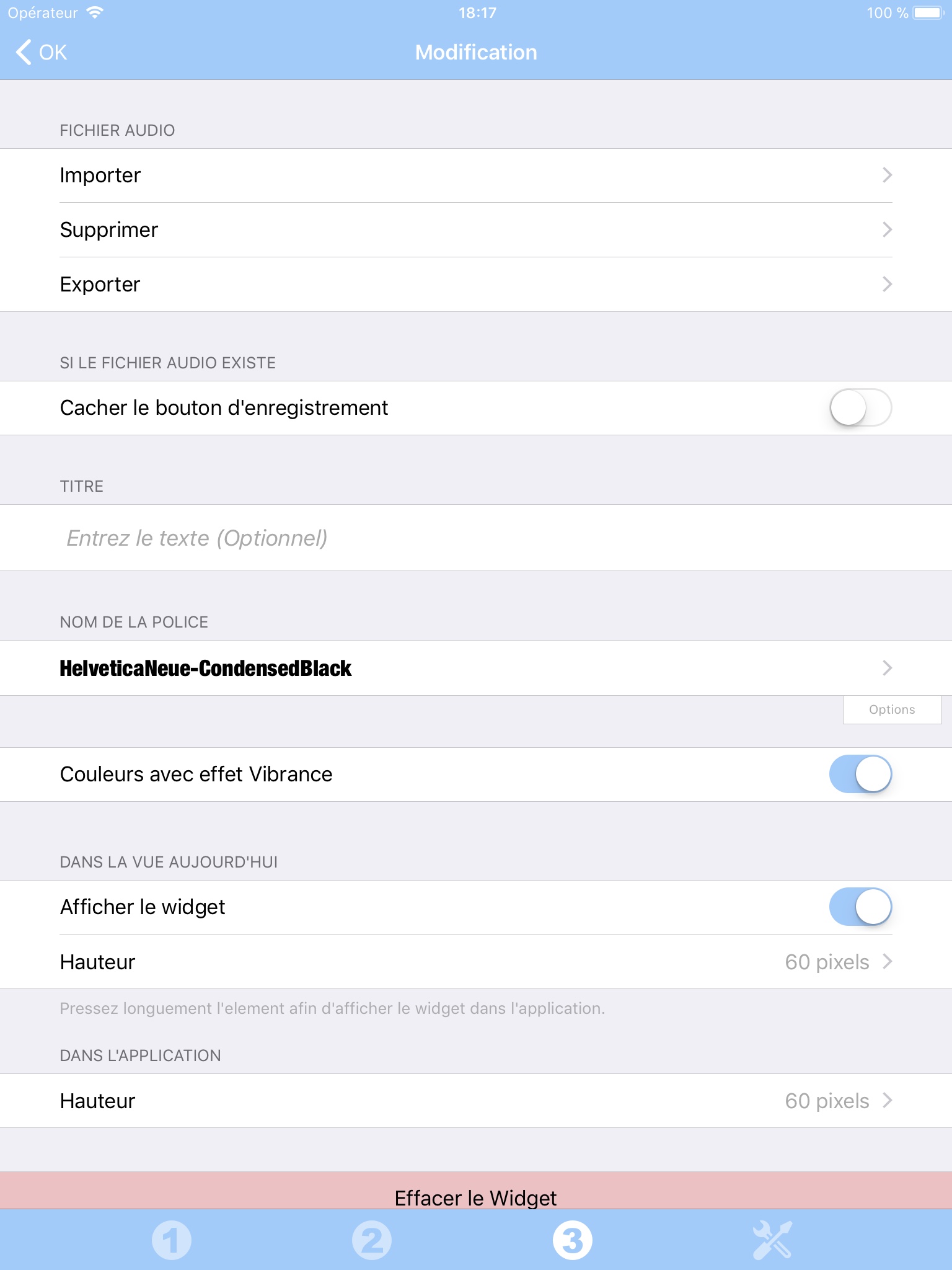Disable Couleurs avec effet Vibrance switch
The width and height of the screenshot is (952, 1270).
pyautogui.click(x=860, y=775)
